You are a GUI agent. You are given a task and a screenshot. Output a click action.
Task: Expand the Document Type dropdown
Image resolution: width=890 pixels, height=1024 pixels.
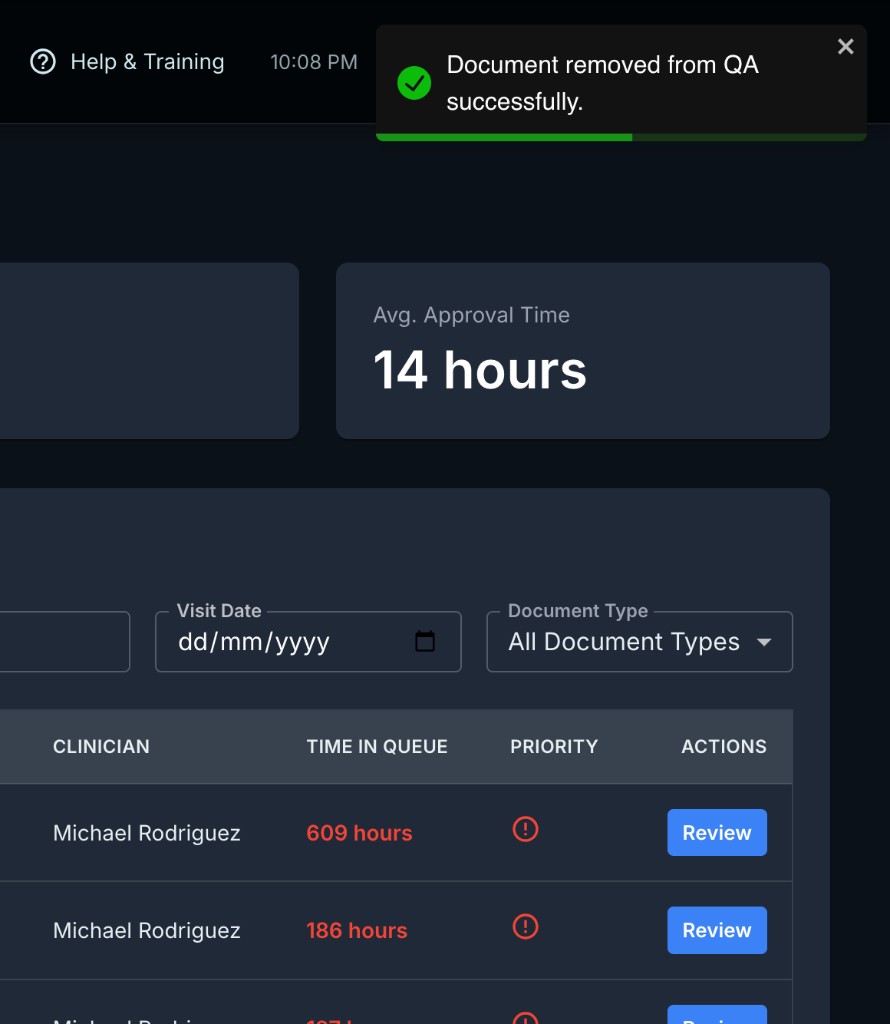[639, 641]
